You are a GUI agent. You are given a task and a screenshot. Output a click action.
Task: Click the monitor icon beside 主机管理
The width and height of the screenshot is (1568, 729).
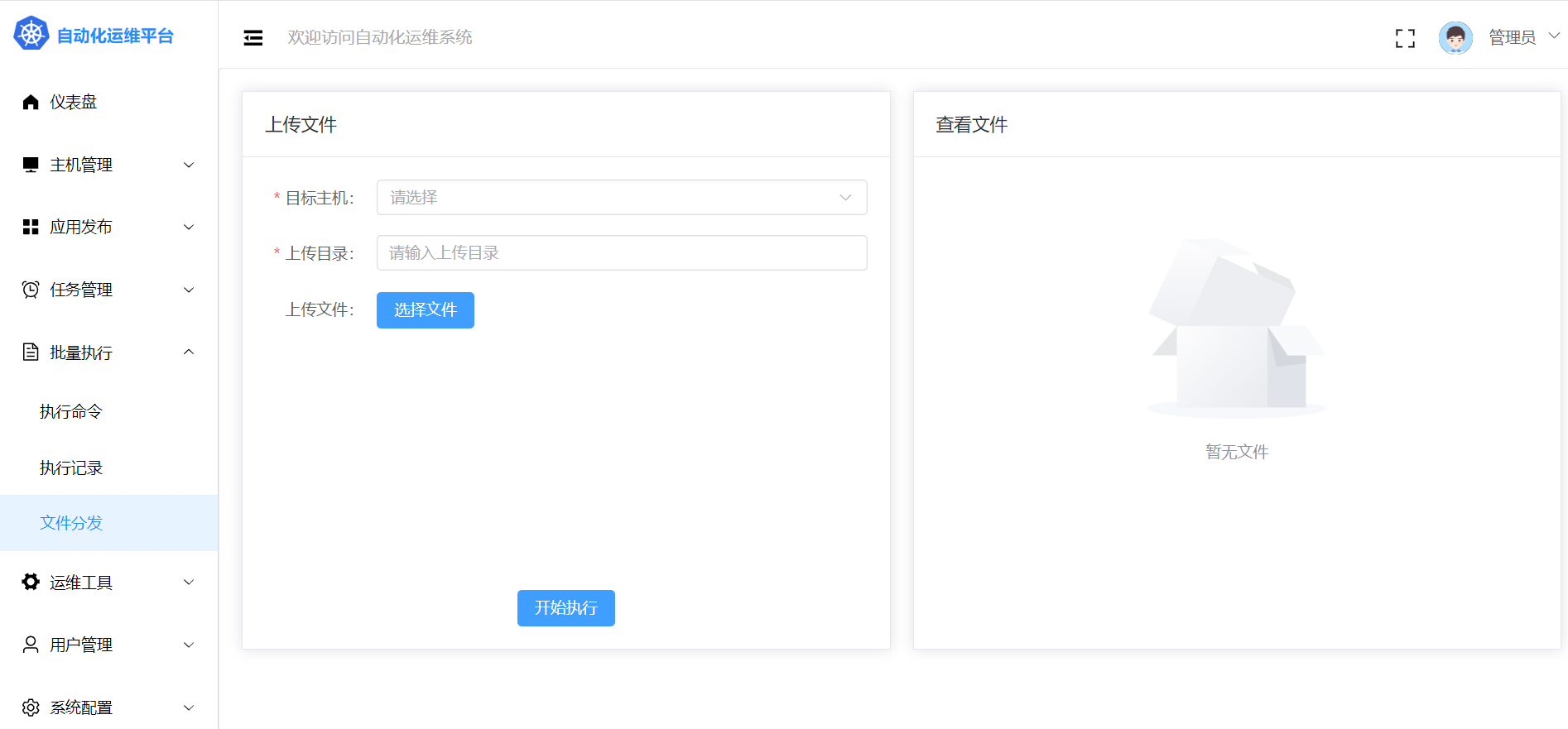coord(31,165)
